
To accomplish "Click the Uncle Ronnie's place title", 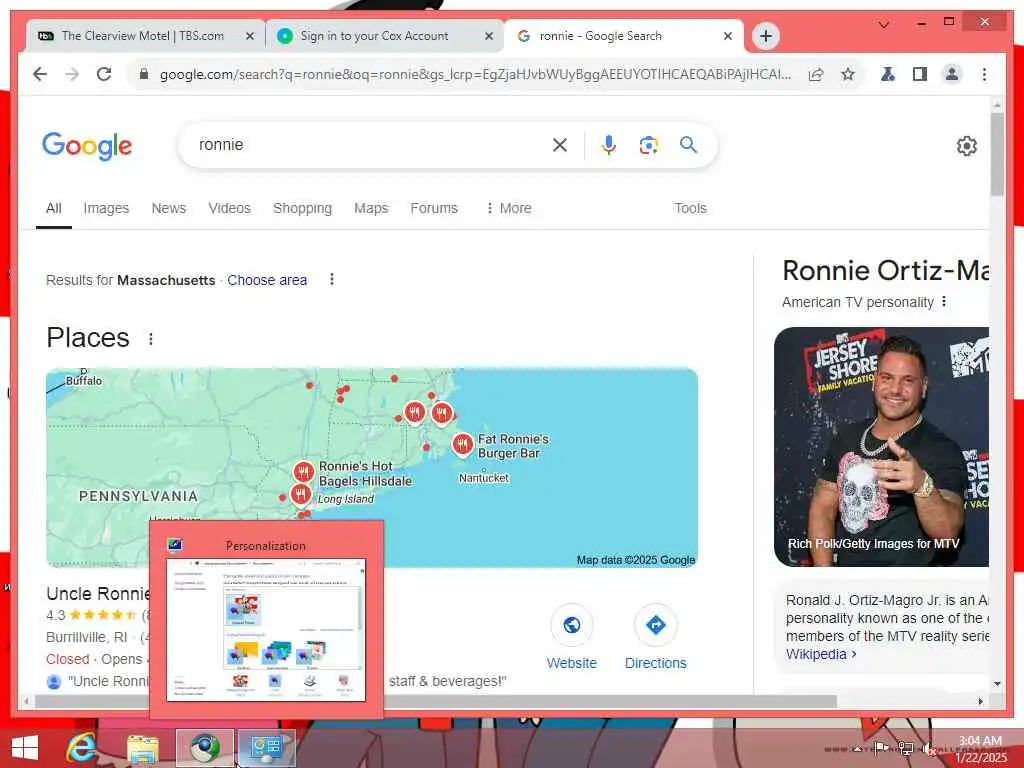I will 98,594.
